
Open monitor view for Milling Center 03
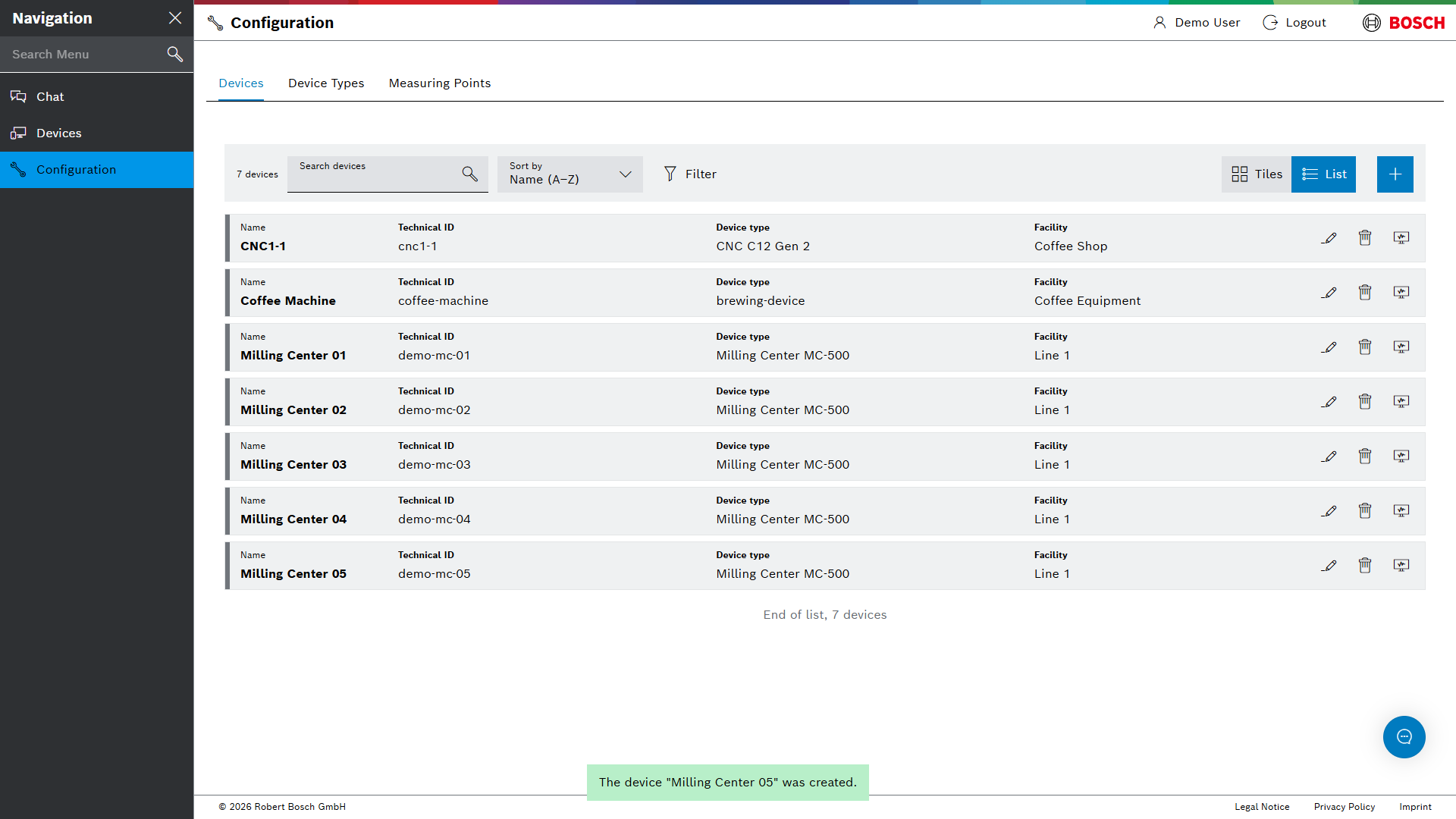click(1401, 457)
